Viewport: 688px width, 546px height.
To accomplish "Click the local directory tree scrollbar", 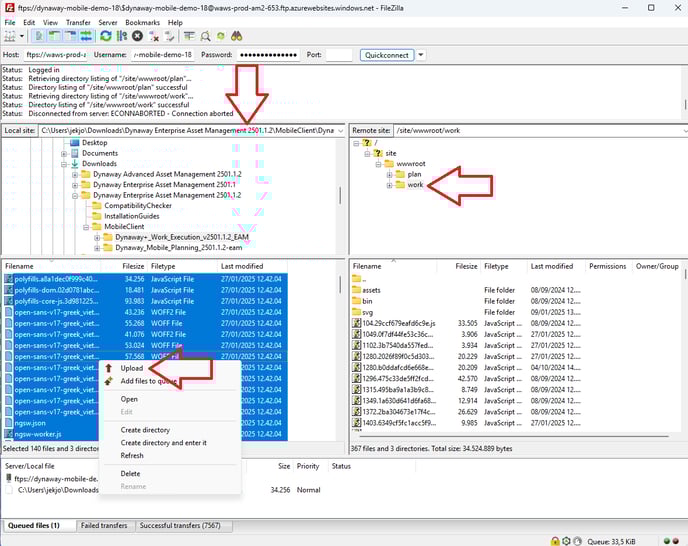I will (x=340, y=195).
